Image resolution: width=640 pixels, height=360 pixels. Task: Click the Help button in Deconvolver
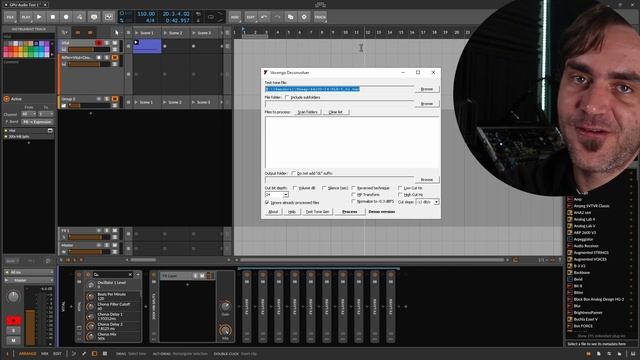coord(292,212)
